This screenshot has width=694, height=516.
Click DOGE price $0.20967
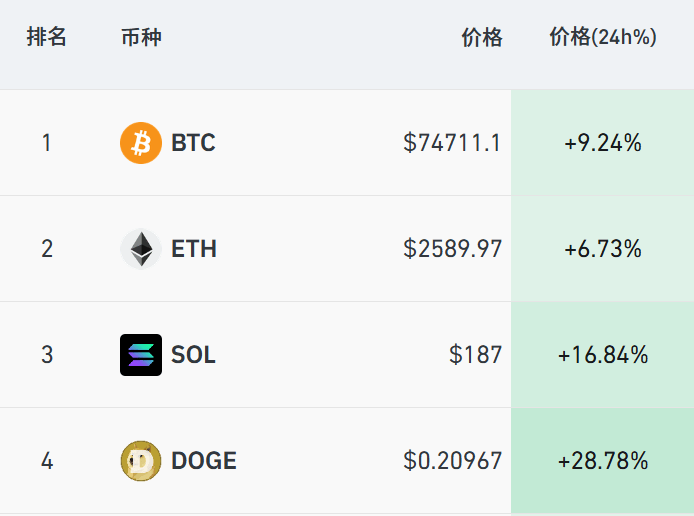452,461
